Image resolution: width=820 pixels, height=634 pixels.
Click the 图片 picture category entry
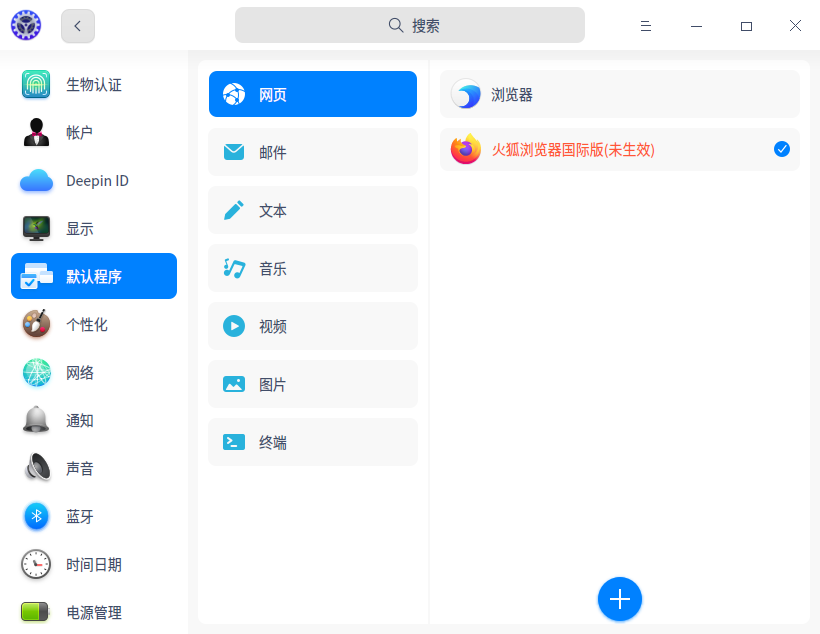(x=312, y=384)
